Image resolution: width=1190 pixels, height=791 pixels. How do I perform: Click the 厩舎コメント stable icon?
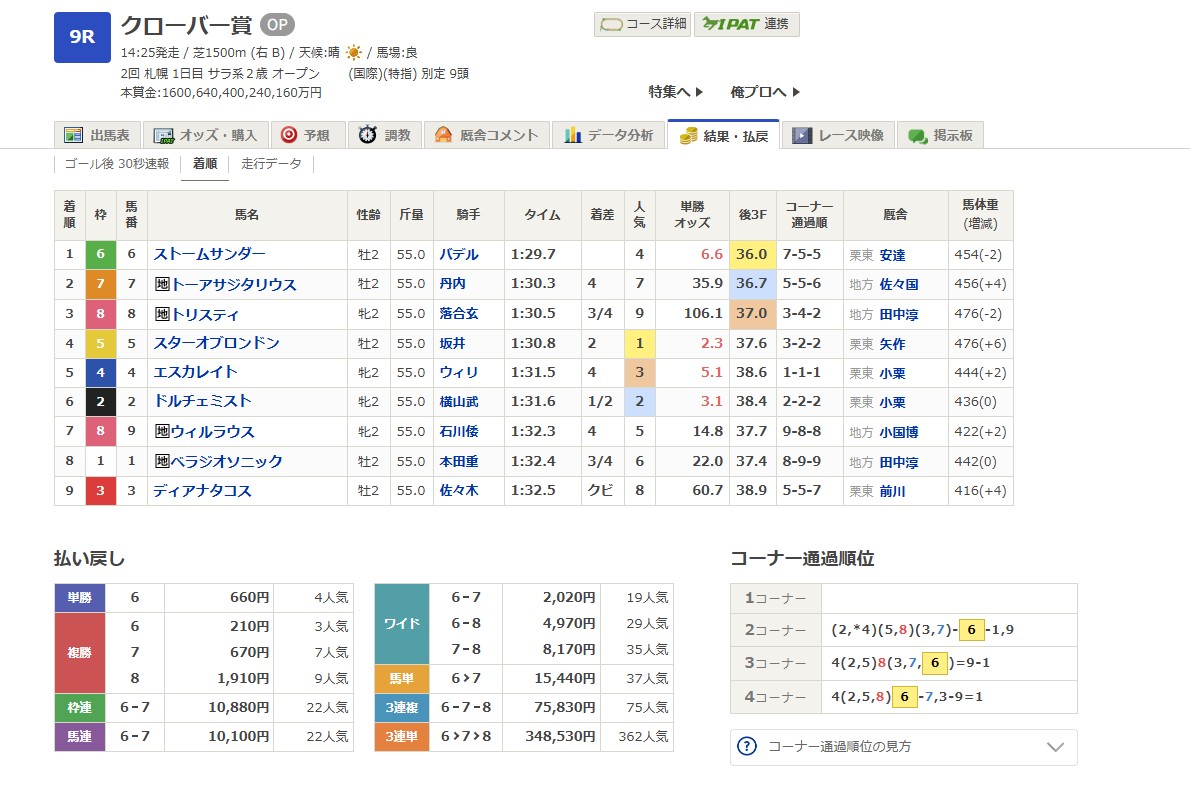(x=443, y=135)
